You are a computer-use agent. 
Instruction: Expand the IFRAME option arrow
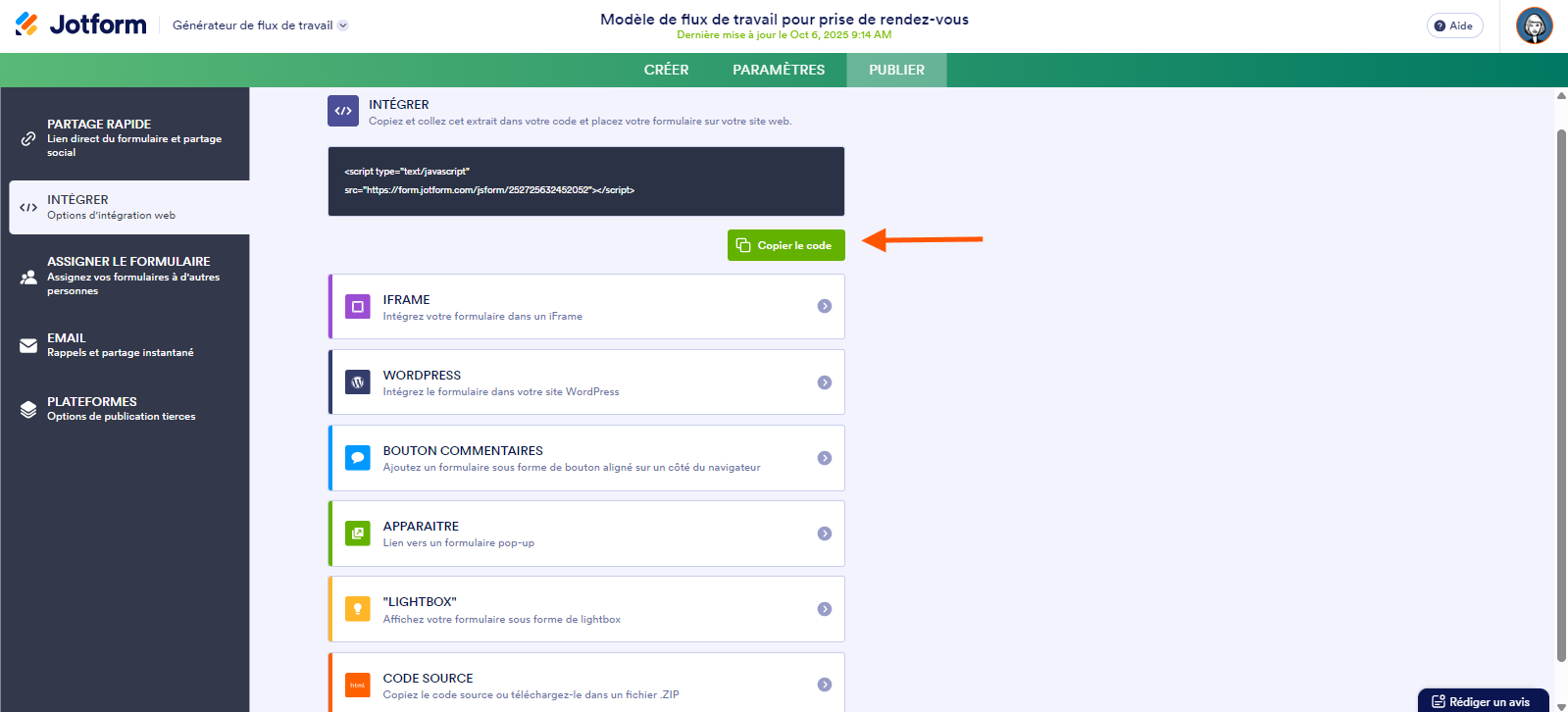click(x=825, y=306)
